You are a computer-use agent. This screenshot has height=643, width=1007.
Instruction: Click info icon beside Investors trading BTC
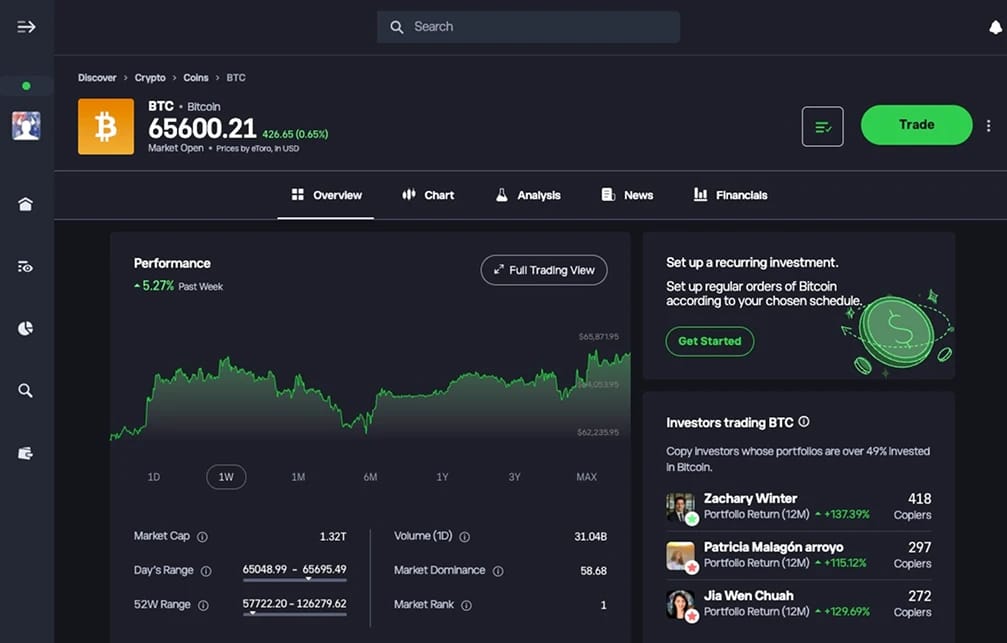803,422
